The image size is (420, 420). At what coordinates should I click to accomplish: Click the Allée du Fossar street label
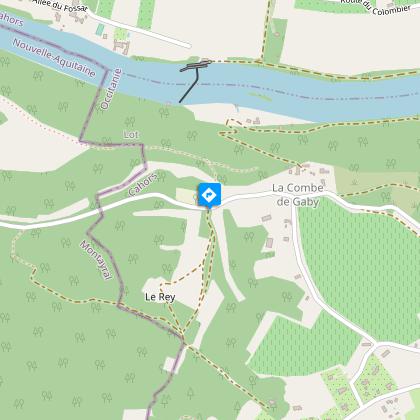(x=59, y=6)
